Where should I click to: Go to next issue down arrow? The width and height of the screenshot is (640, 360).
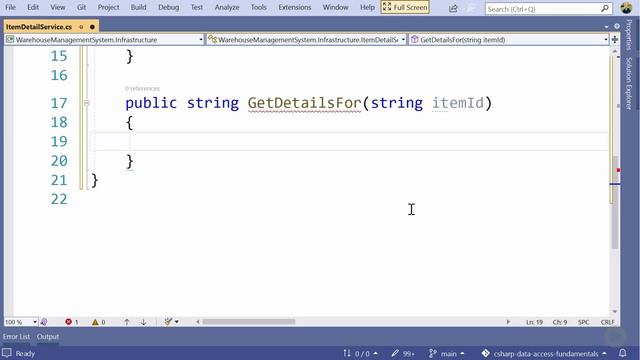[144, 322]
